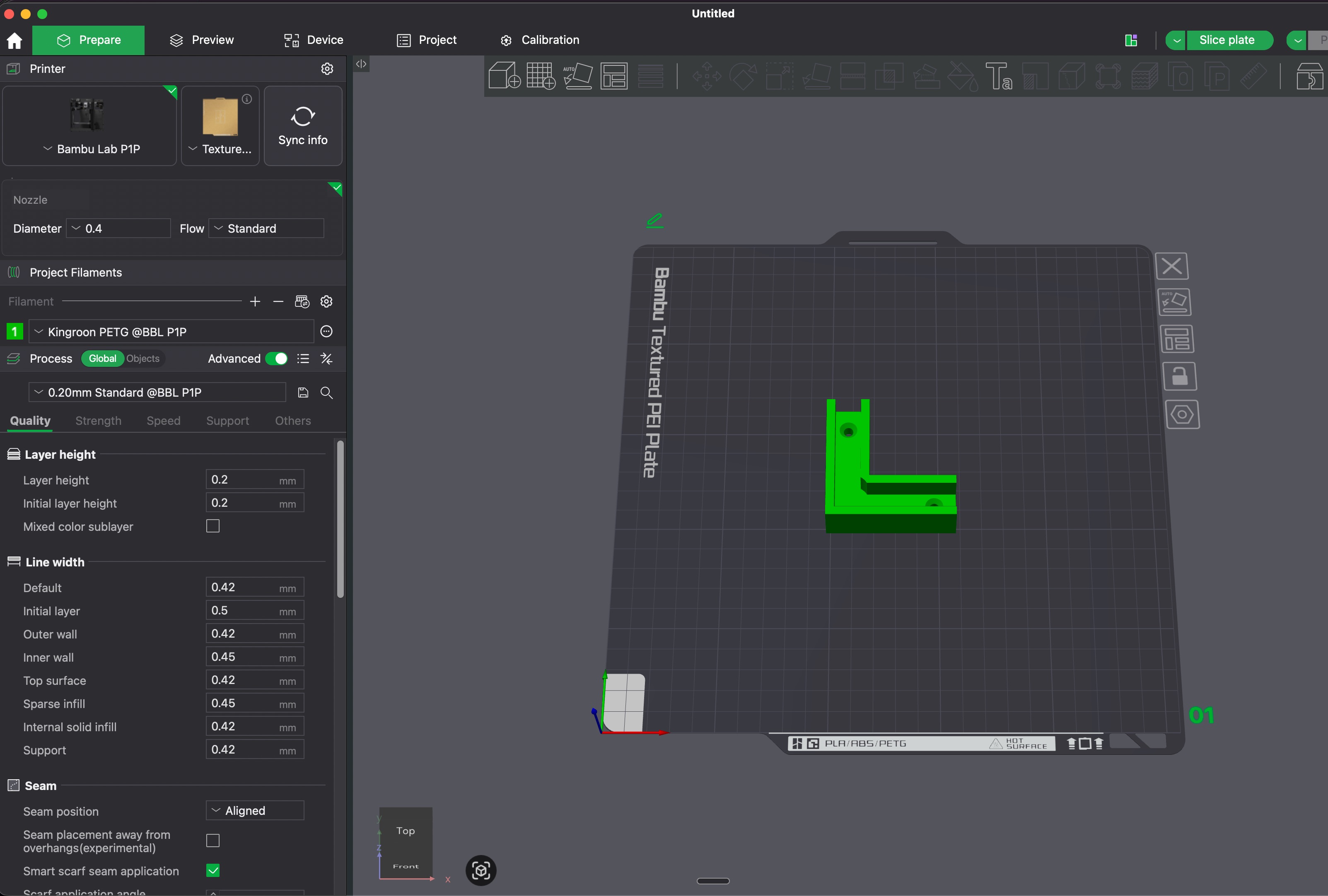The height and width of the screenshot is (896, 1328).
Task: Save the process preset icon
Action: 303,393
